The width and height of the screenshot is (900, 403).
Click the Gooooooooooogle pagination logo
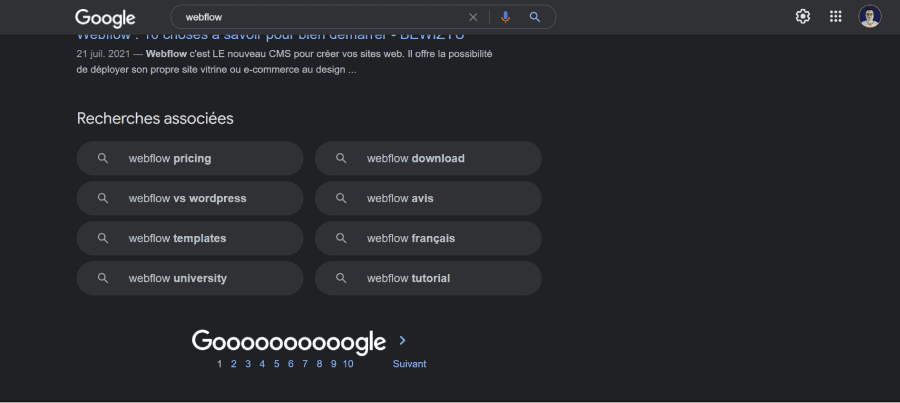click(289, 343)
